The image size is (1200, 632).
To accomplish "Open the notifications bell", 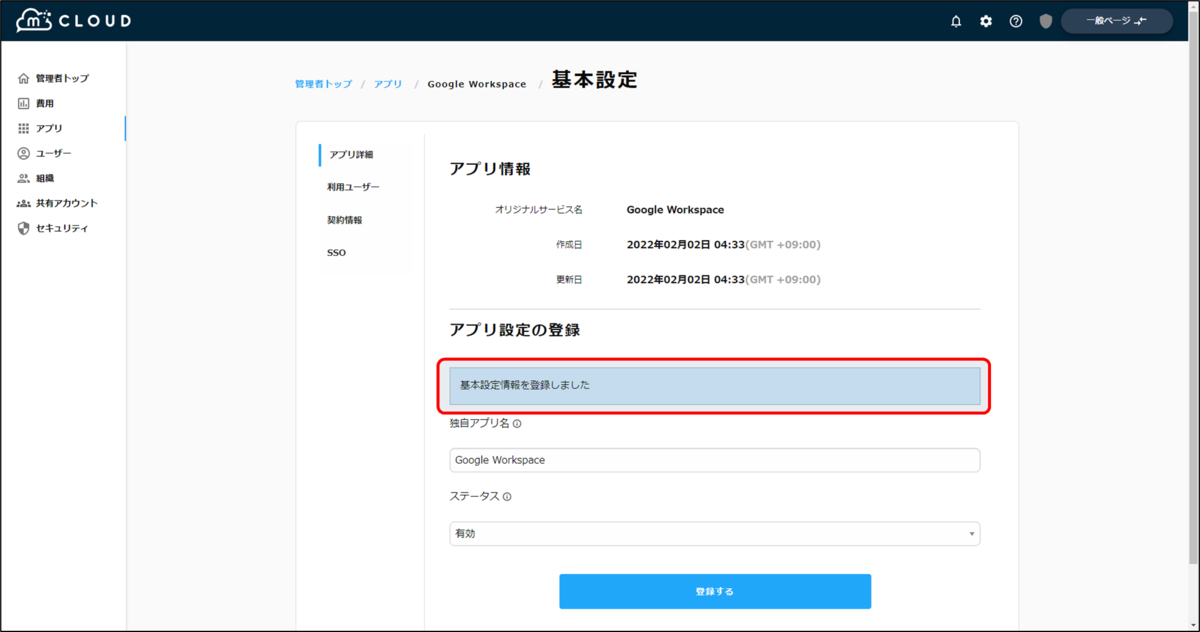I will [956, 21].
